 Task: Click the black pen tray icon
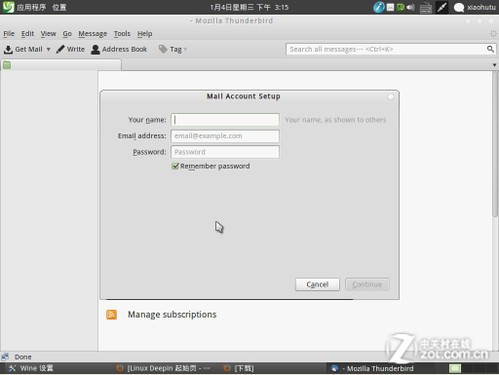(x=442, y=7)
